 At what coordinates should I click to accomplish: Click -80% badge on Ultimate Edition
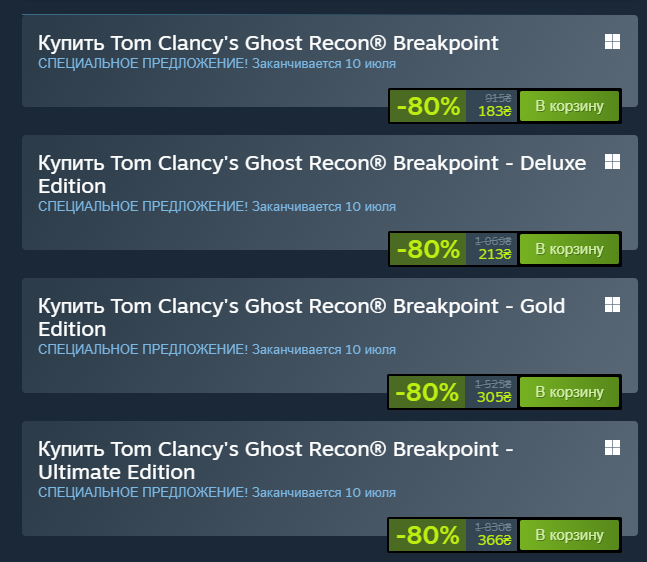click(428, 535)
